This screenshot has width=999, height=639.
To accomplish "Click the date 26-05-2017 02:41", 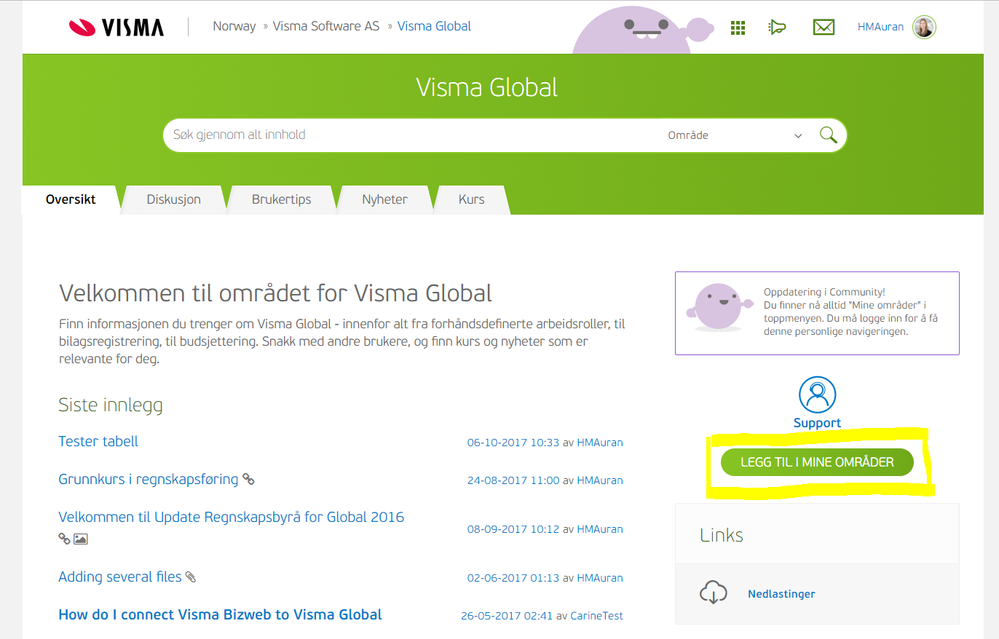I will coord(507,616).
